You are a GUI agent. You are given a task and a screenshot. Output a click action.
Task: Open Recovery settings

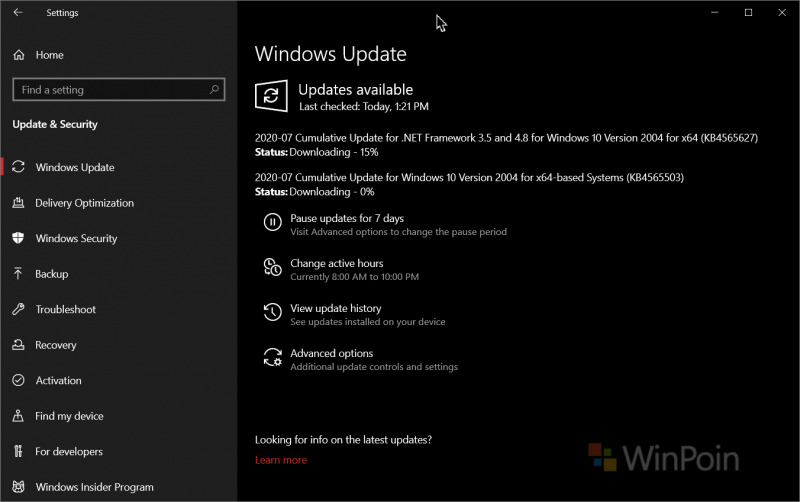(56, 345)
